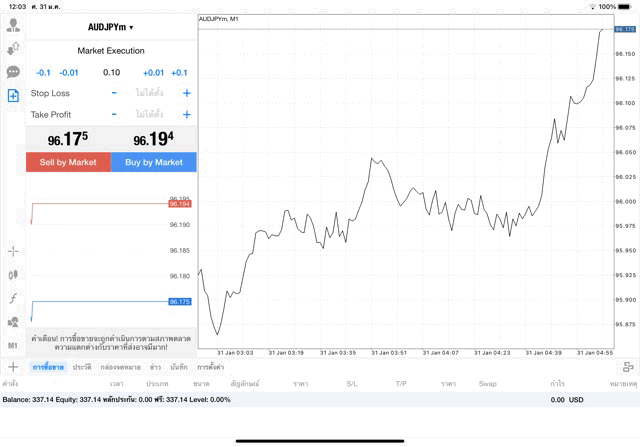Click Sell by Market button

pyautogui.click(x=68, y=162)
